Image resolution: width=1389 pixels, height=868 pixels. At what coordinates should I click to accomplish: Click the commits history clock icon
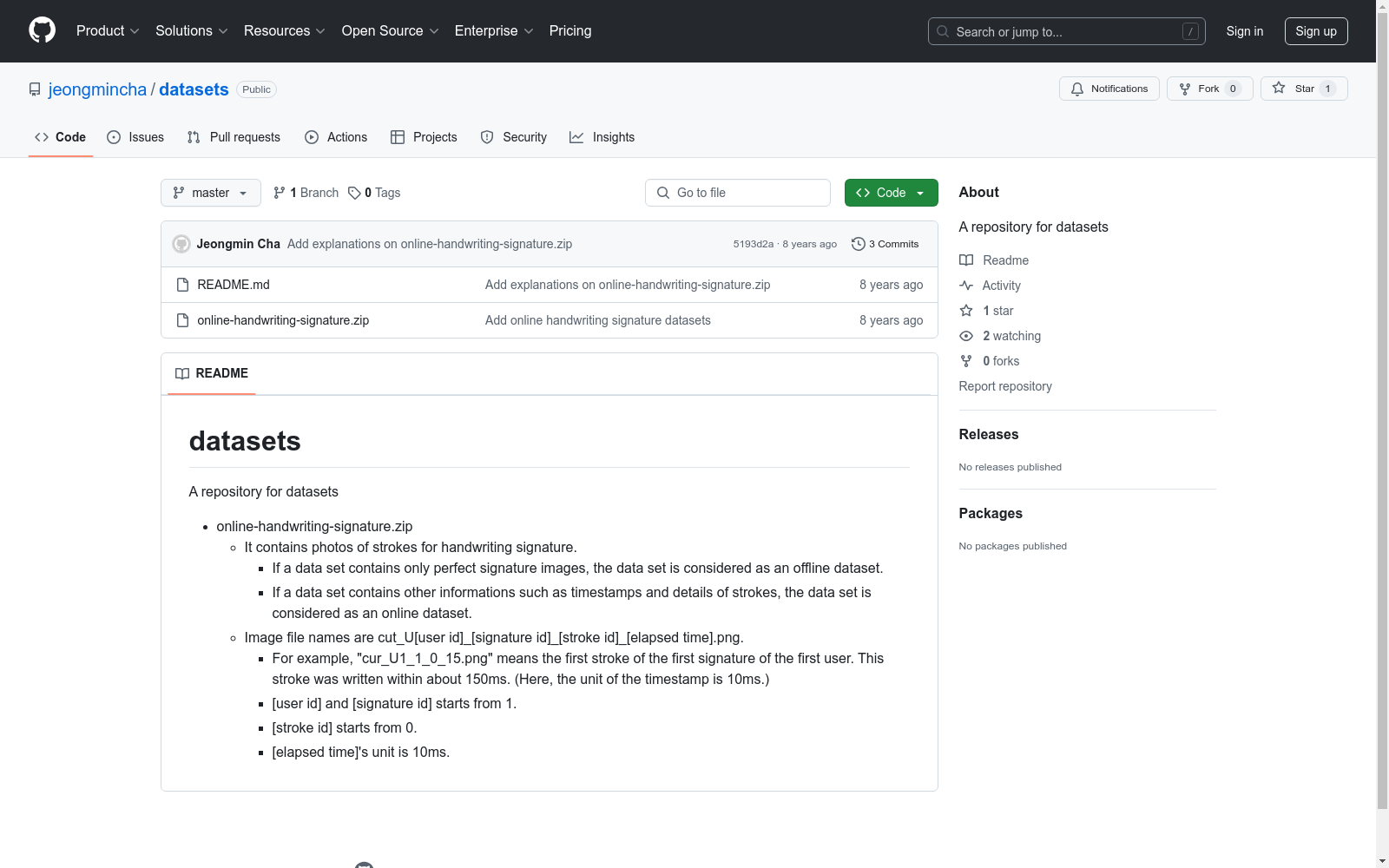click(859, 244)
